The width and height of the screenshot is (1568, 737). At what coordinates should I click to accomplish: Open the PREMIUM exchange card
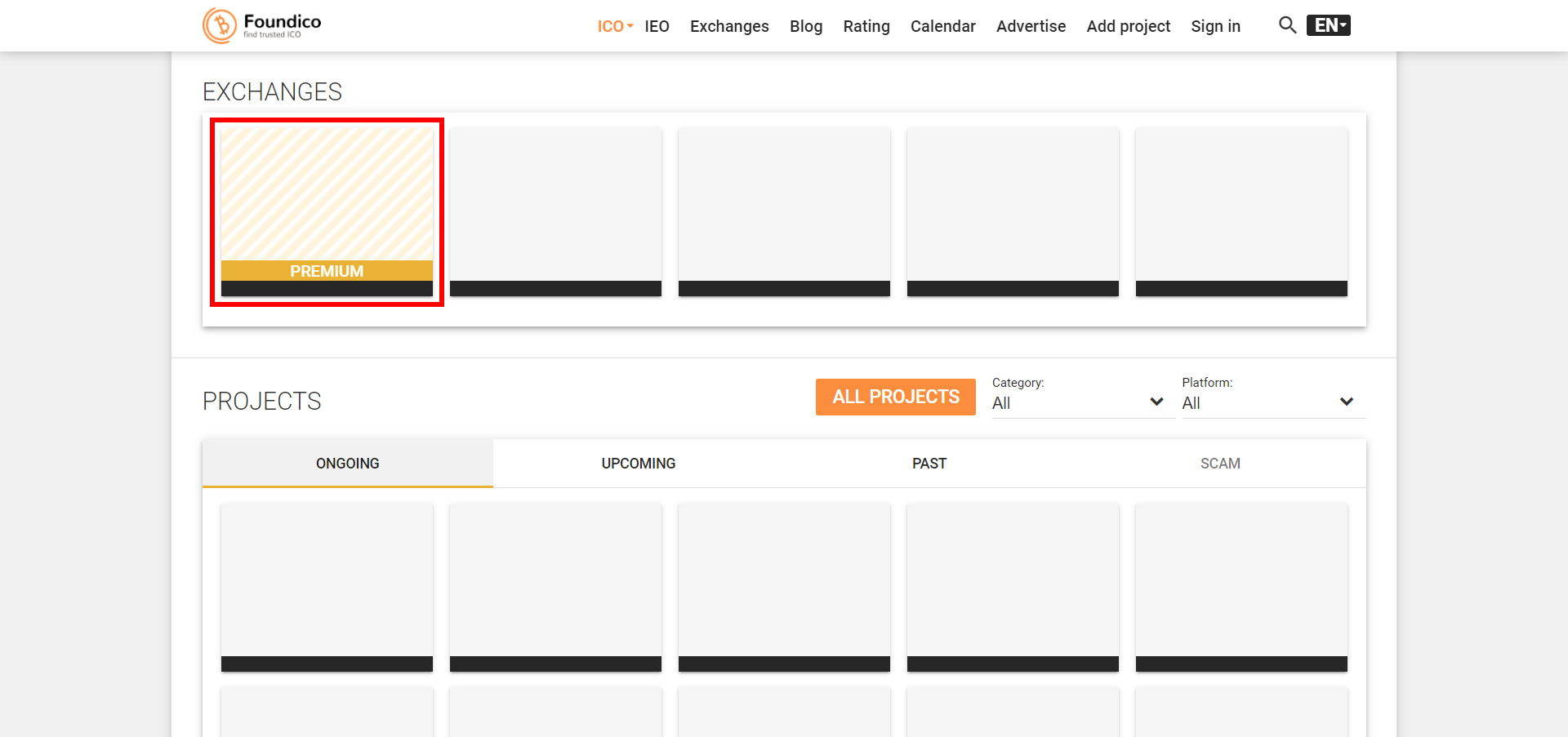click(327, 211)
